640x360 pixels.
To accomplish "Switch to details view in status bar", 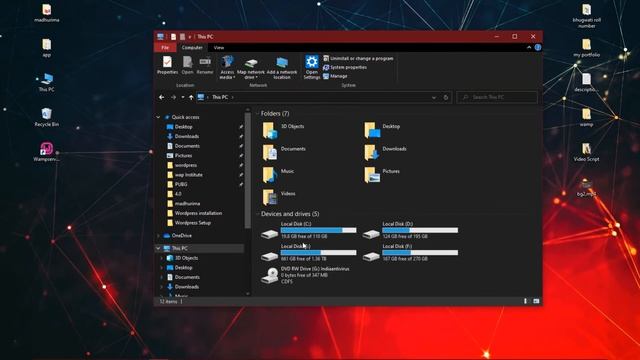I will 525,301.
